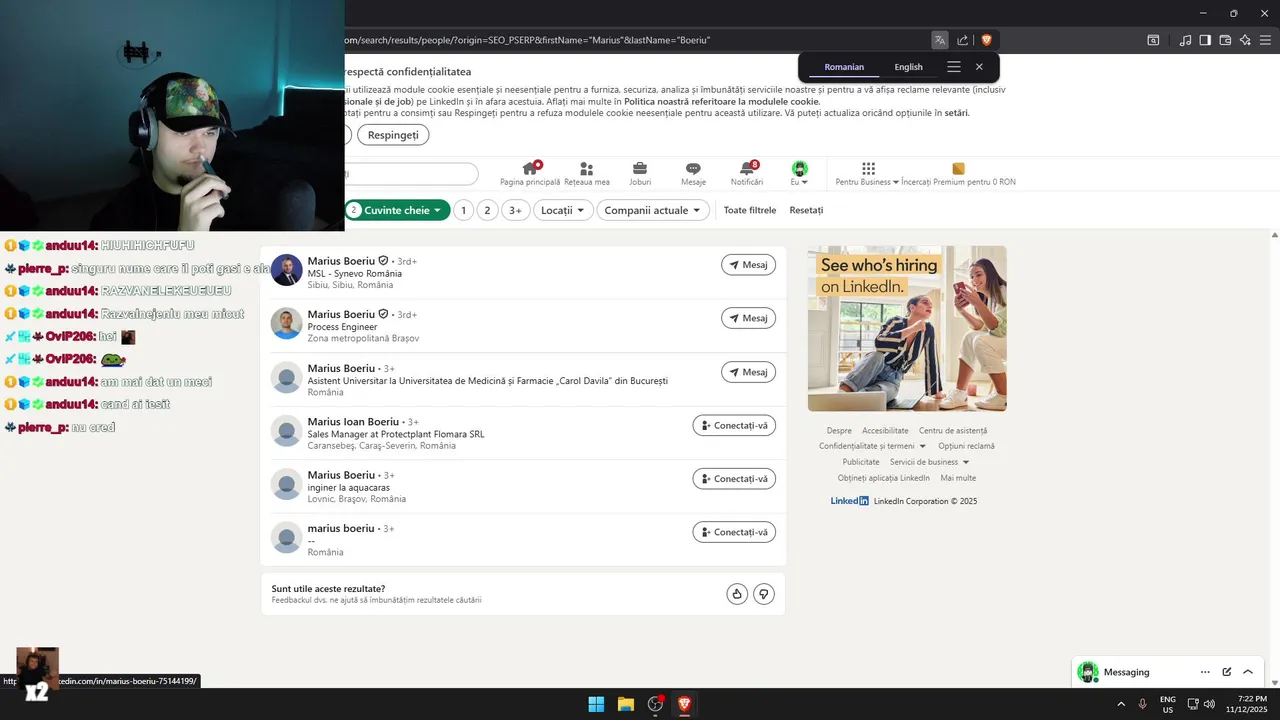This screenshot has height=720, width=1280.
Task: Open lowercase marius boeriu name link
Action: point(341,528)
